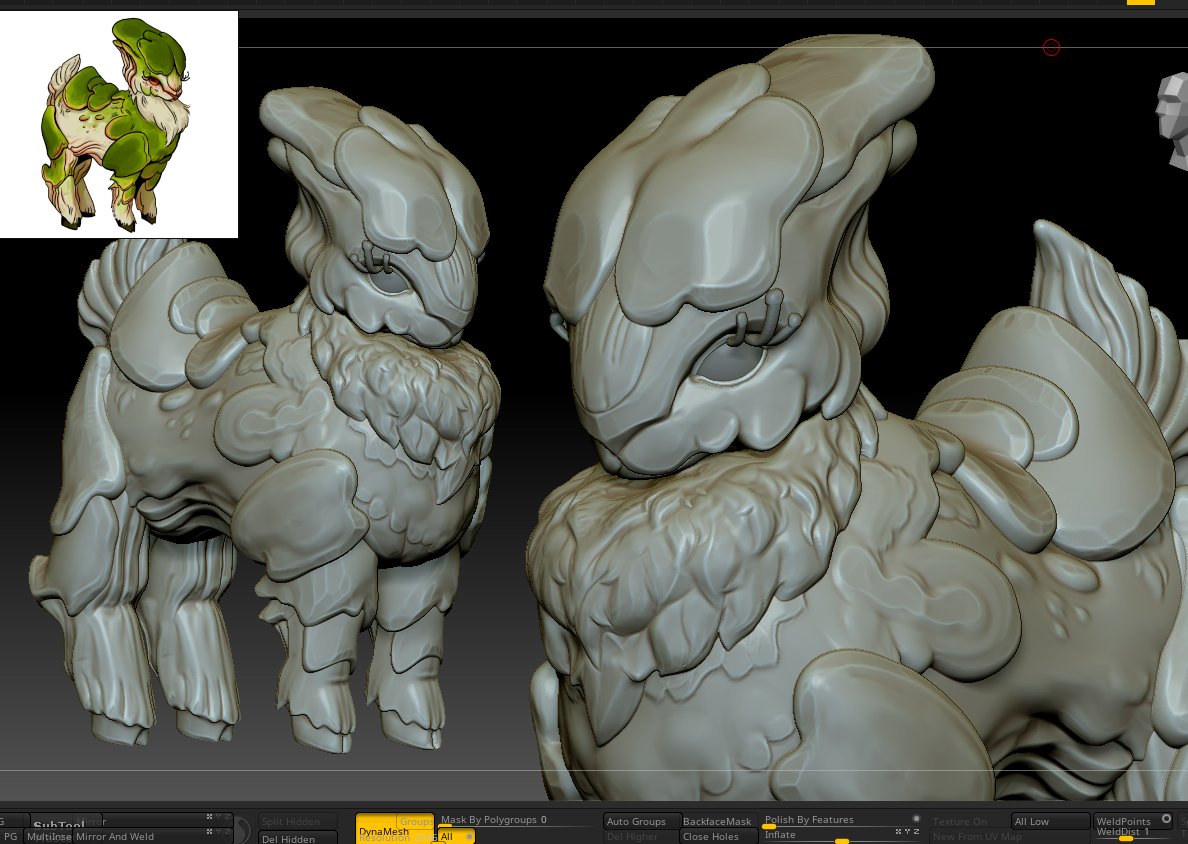Toggle the Mirror XYZ axis icons

(220, 817)
